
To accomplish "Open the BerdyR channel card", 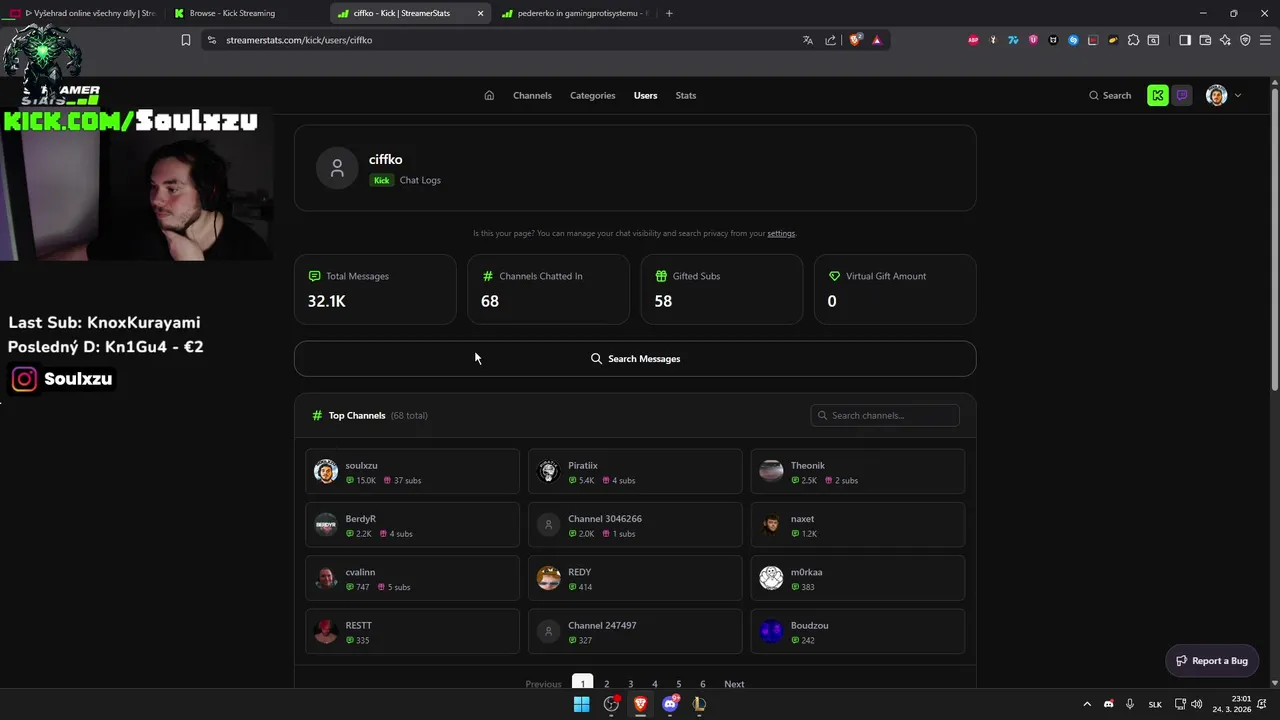I will [x=412, y=525].
